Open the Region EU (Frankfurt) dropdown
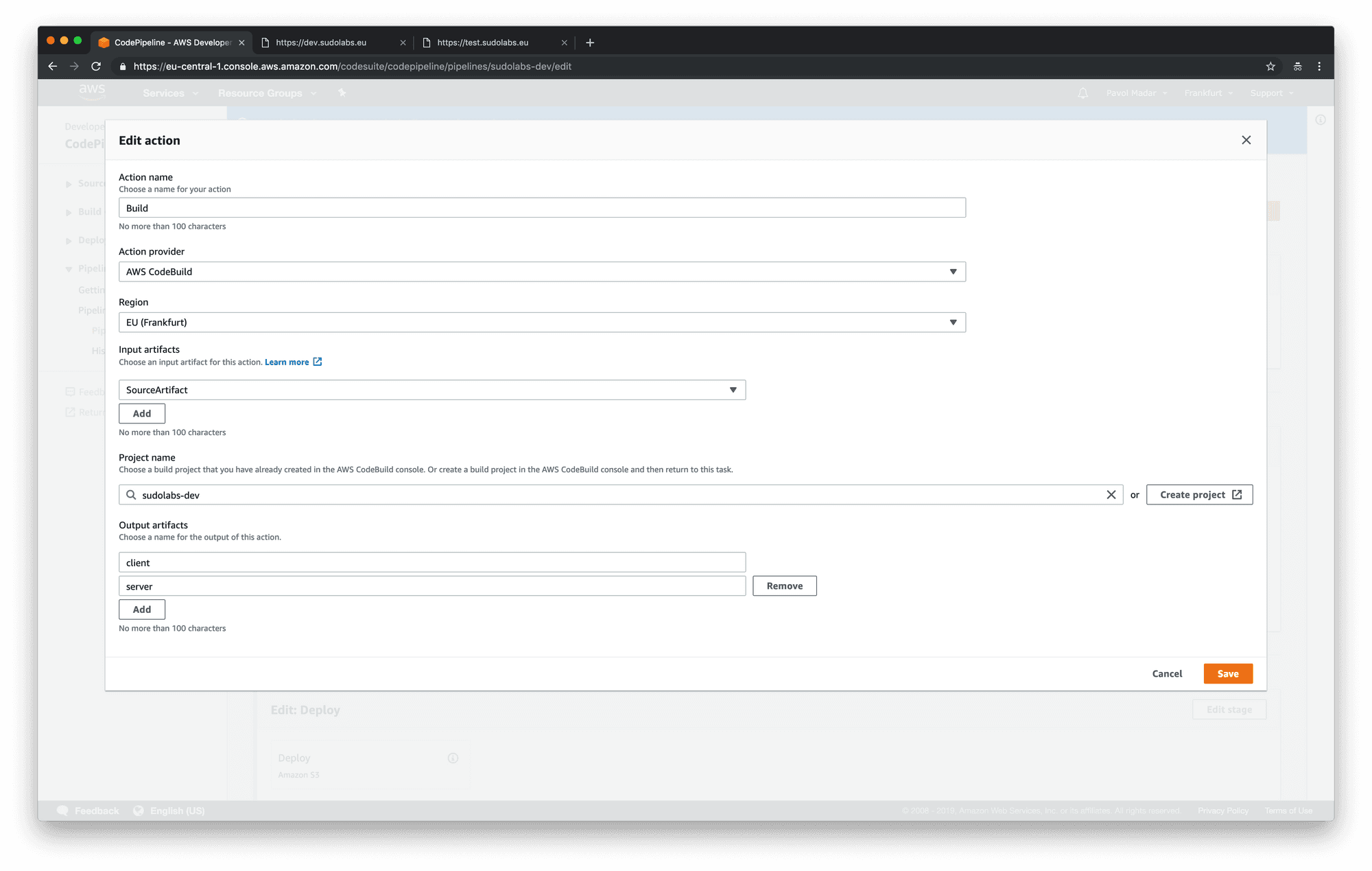1372x871 pixels. click(x=542, y=323)
